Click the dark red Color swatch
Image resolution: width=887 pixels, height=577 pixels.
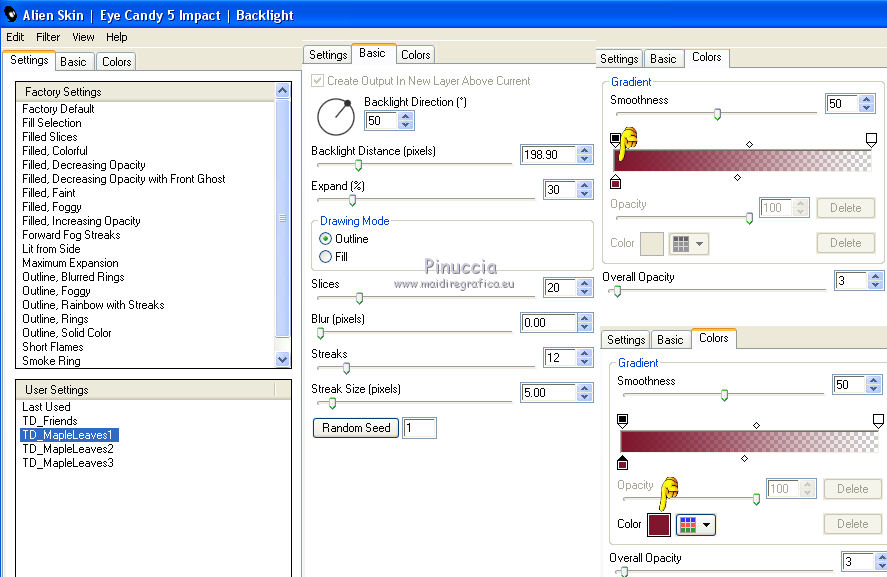(659, 525)
